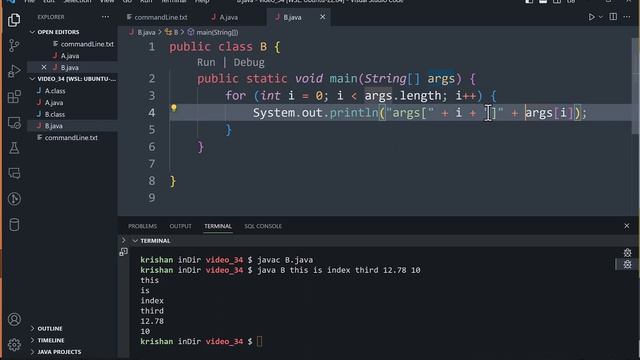The width and height of the screenshot is (640, 360).
Task: Open the Problems panel tab
Action: (142, 226)
